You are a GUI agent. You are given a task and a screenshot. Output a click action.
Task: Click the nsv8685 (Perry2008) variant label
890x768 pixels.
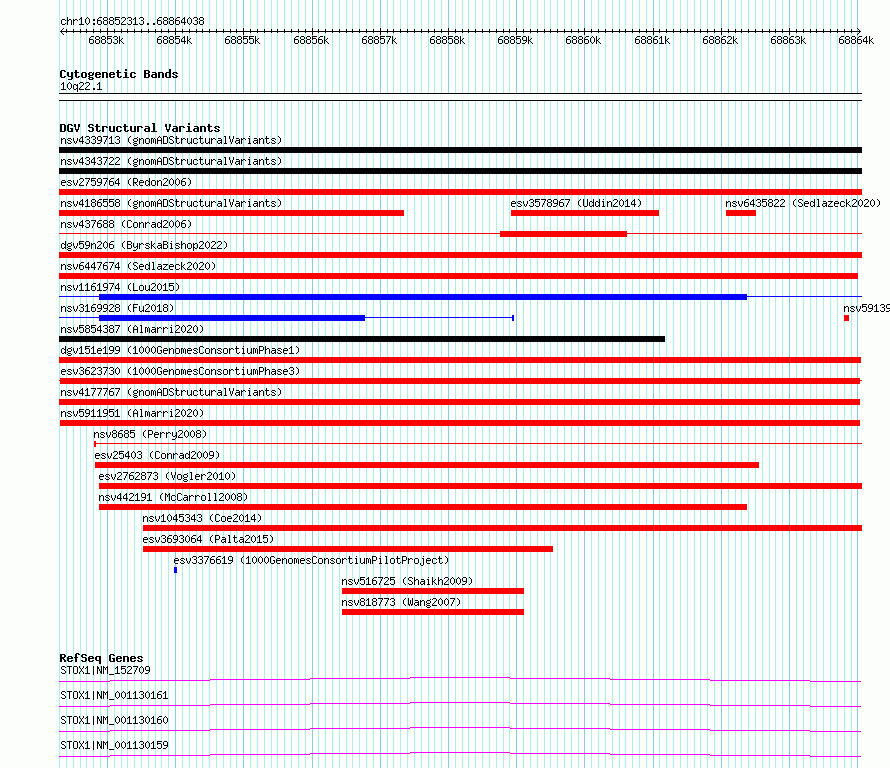click(x=150, y=434)
